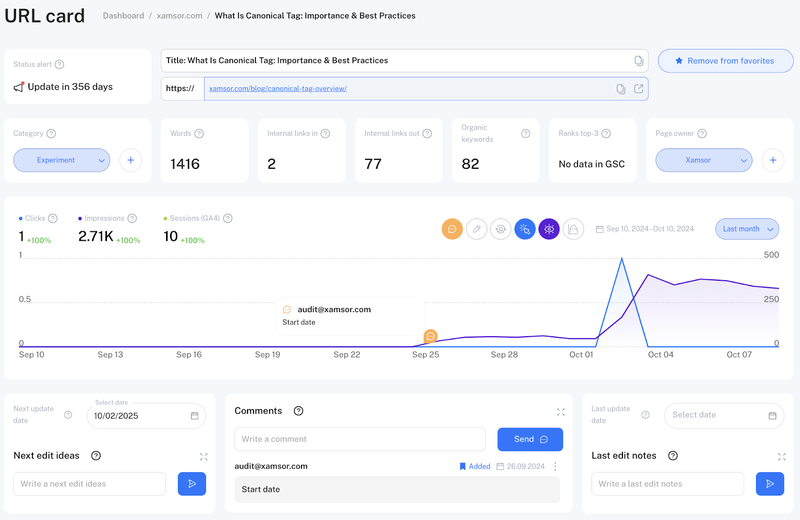Show Words help icon
This screenshot has height=520, width=800.
pyautogui.click(x=199, y=134)
